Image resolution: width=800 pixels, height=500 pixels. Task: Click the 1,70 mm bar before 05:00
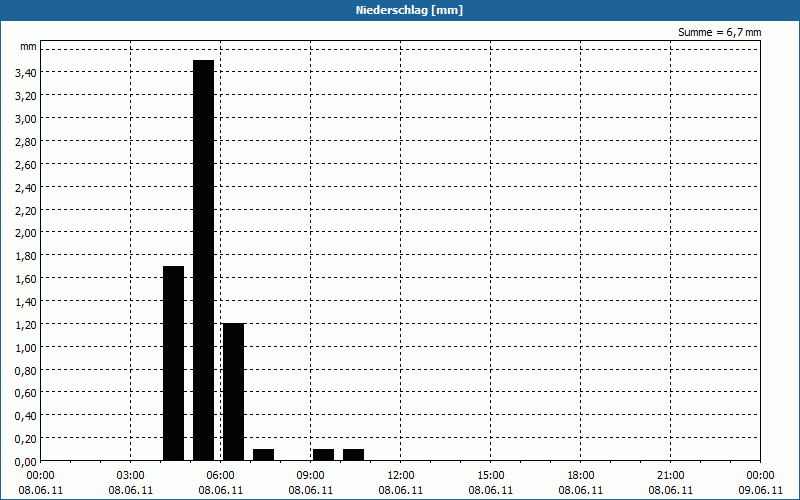pos(173,363)
